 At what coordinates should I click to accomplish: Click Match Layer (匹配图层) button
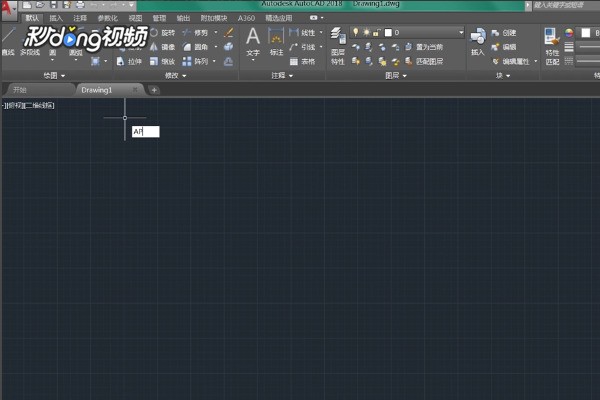(x=424, y=61)
